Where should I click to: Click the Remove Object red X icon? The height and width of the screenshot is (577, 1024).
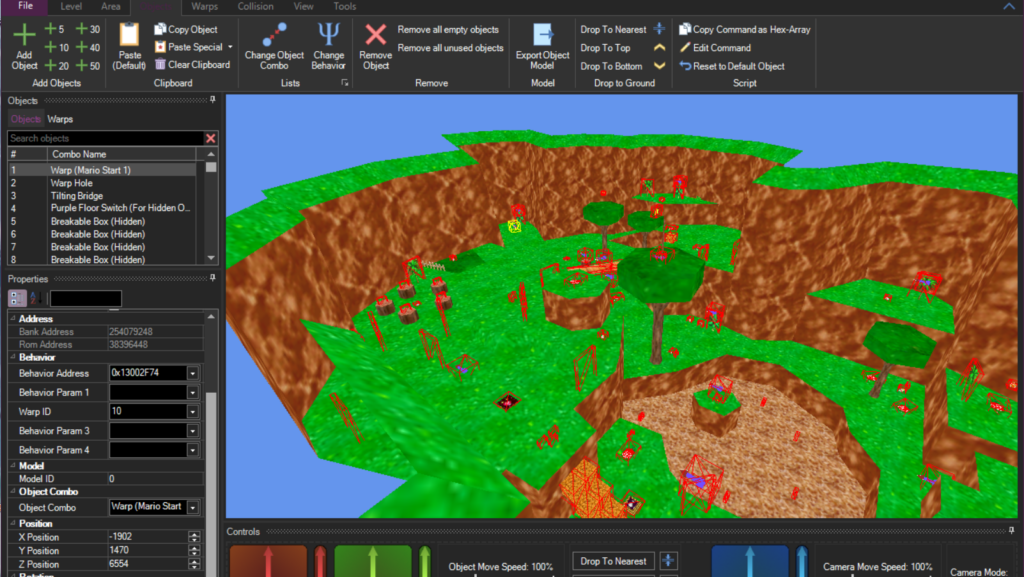coord(376,35)
